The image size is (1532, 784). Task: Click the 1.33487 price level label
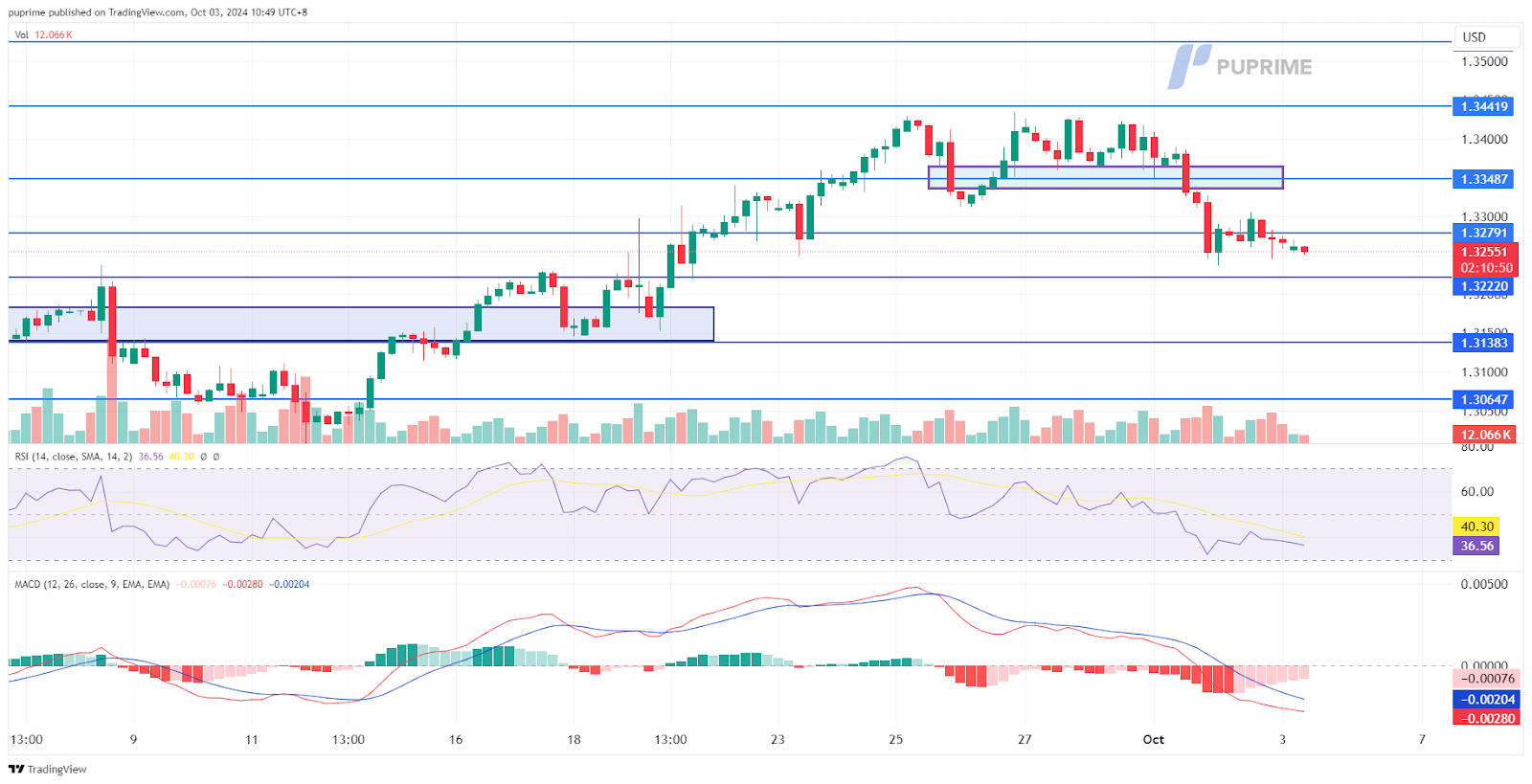[1483, 179]
